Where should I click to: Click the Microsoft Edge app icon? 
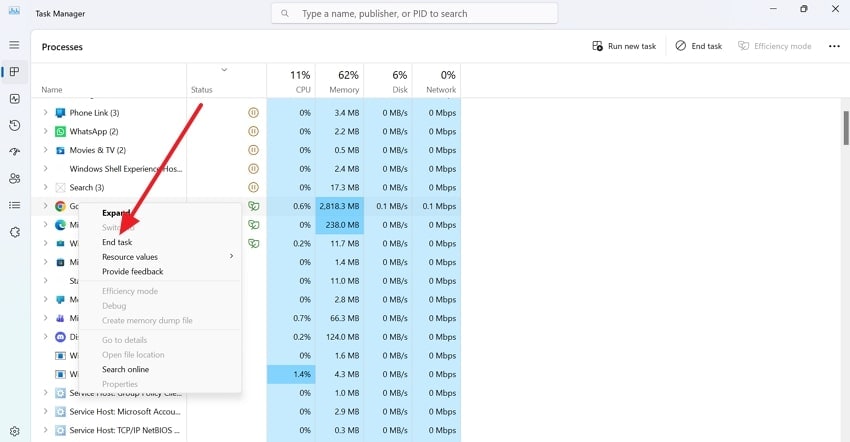60,225
